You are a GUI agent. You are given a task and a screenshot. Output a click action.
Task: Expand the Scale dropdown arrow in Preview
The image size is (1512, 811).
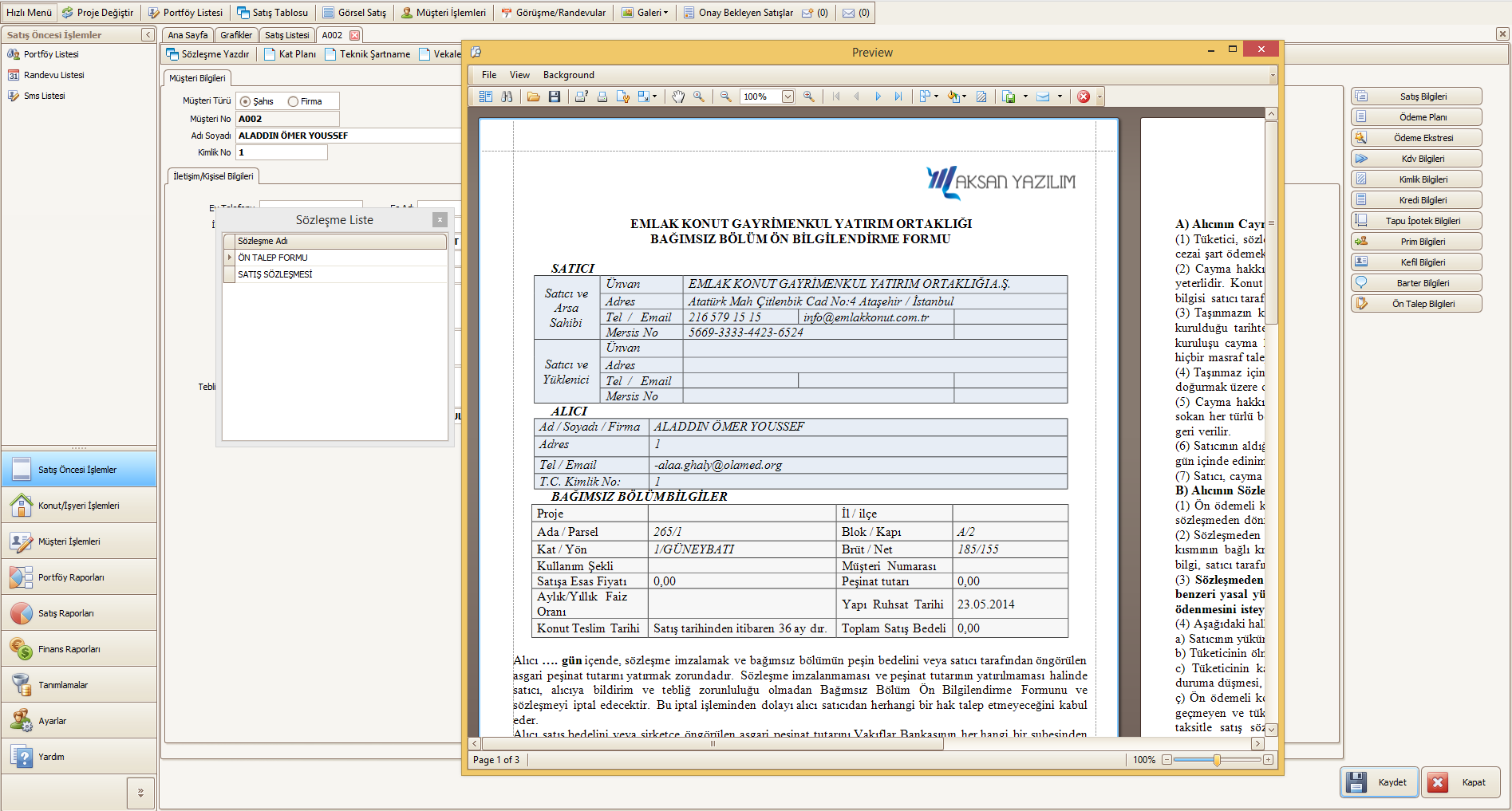click(655, 96)
